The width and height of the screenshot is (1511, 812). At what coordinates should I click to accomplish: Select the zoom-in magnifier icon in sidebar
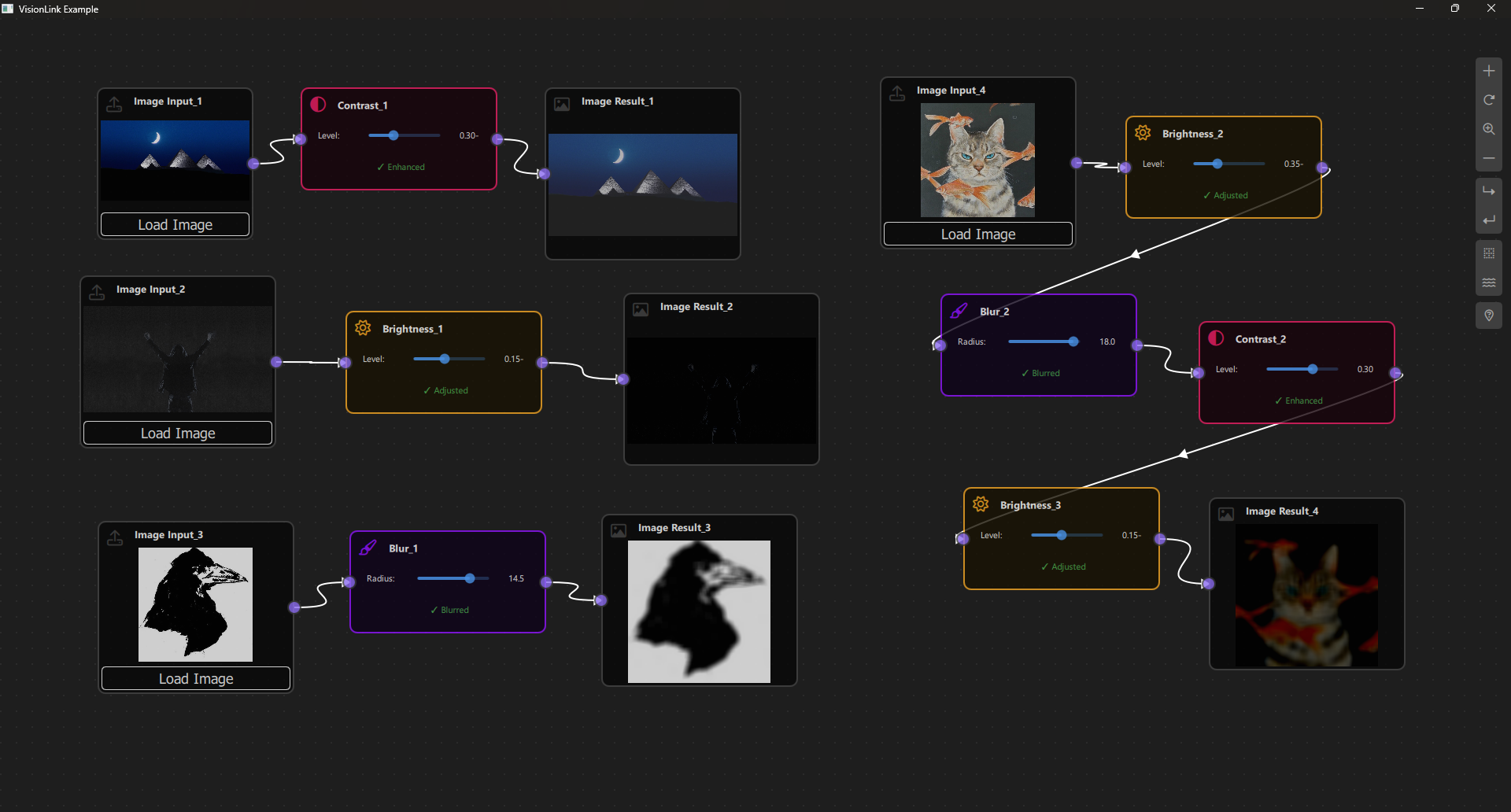coord(1490,129)
